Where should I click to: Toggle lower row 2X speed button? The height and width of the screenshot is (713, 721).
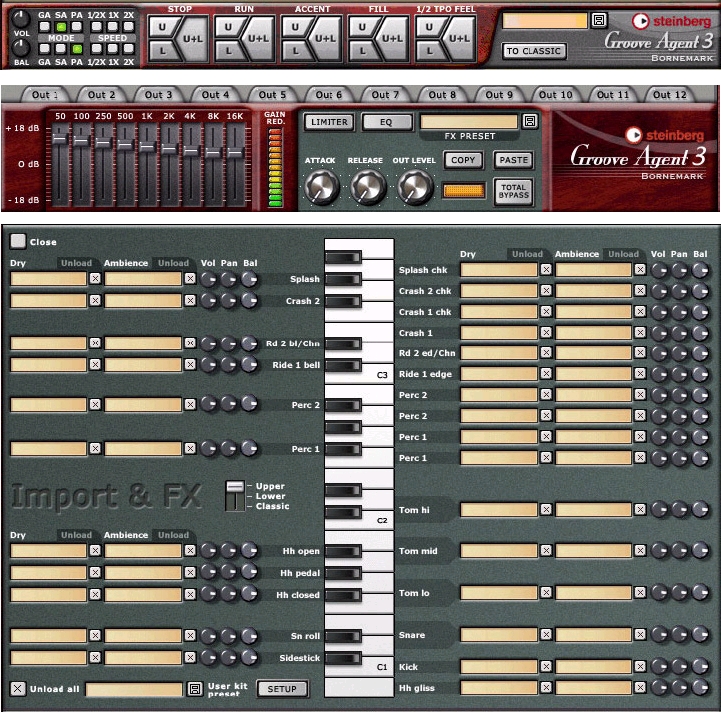click(x=129, y=48)
